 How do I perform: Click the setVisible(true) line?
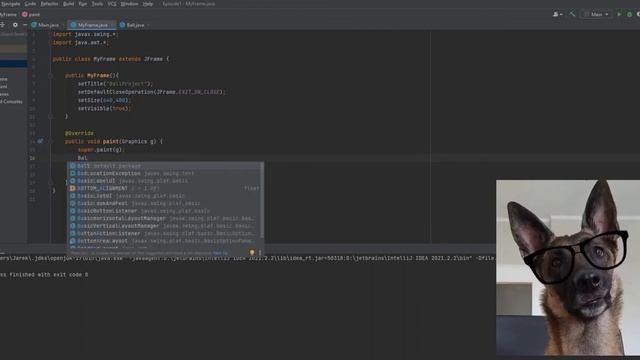(x=104, y=109)
